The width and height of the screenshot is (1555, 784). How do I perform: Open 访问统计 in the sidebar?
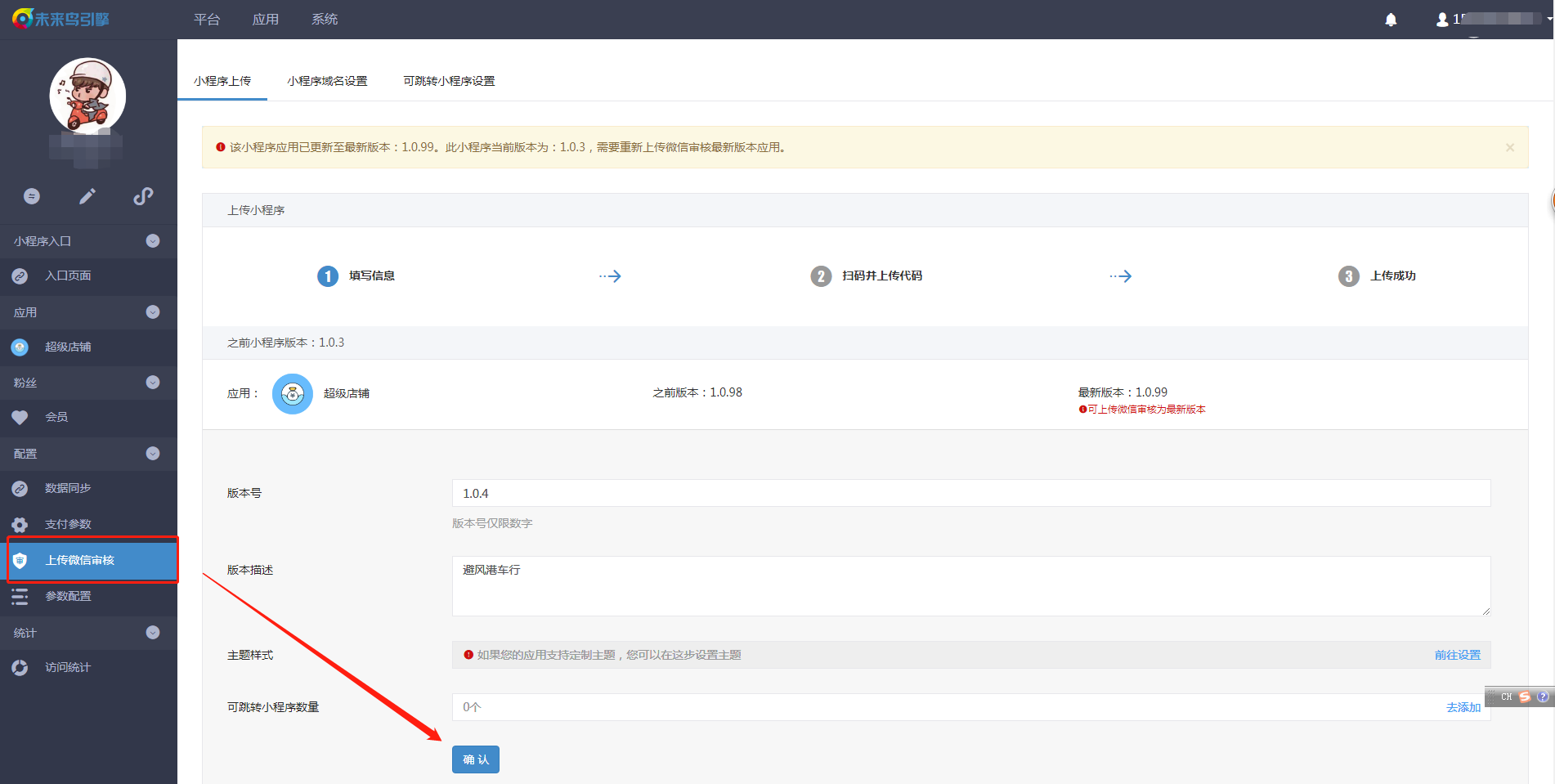tap(68, 668)
